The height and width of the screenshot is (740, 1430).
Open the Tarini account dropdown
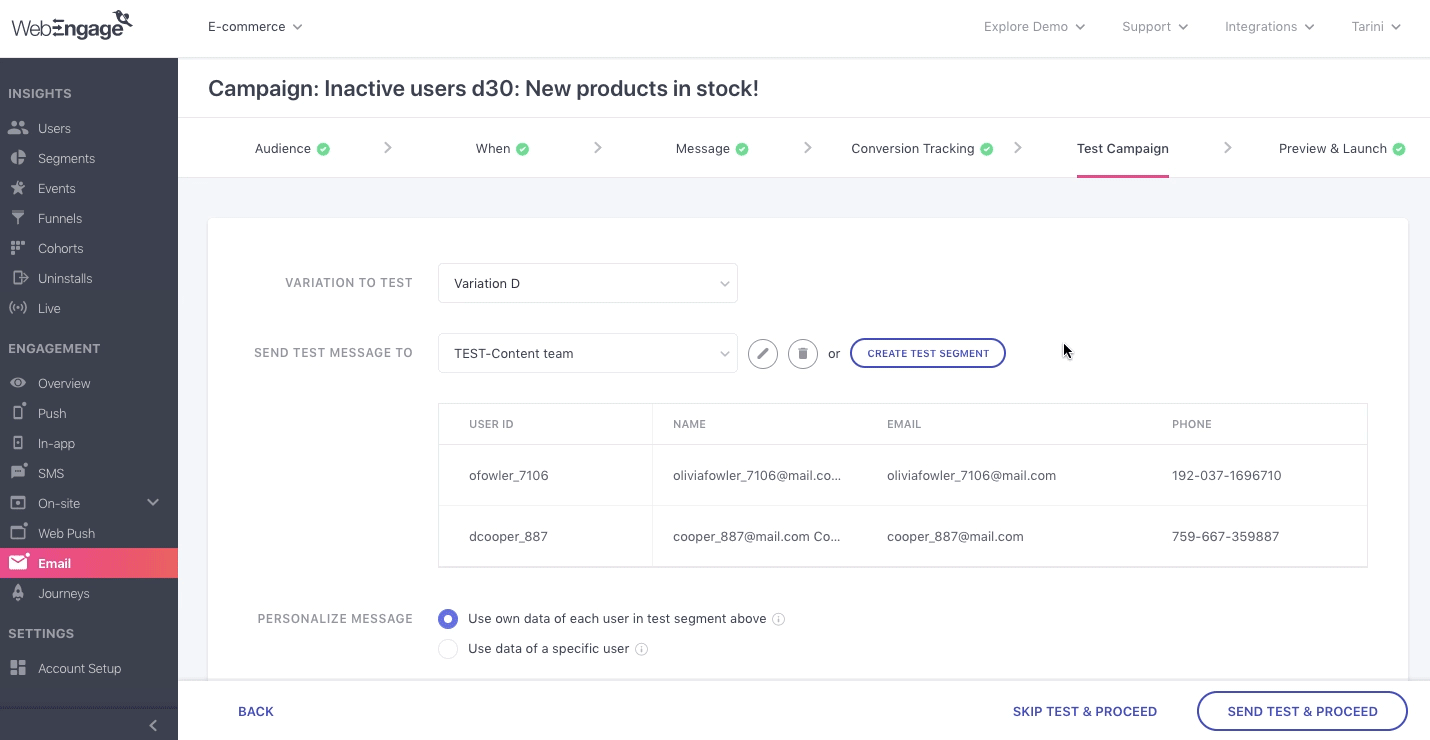pyautogui.click(x=1376, y=27)
